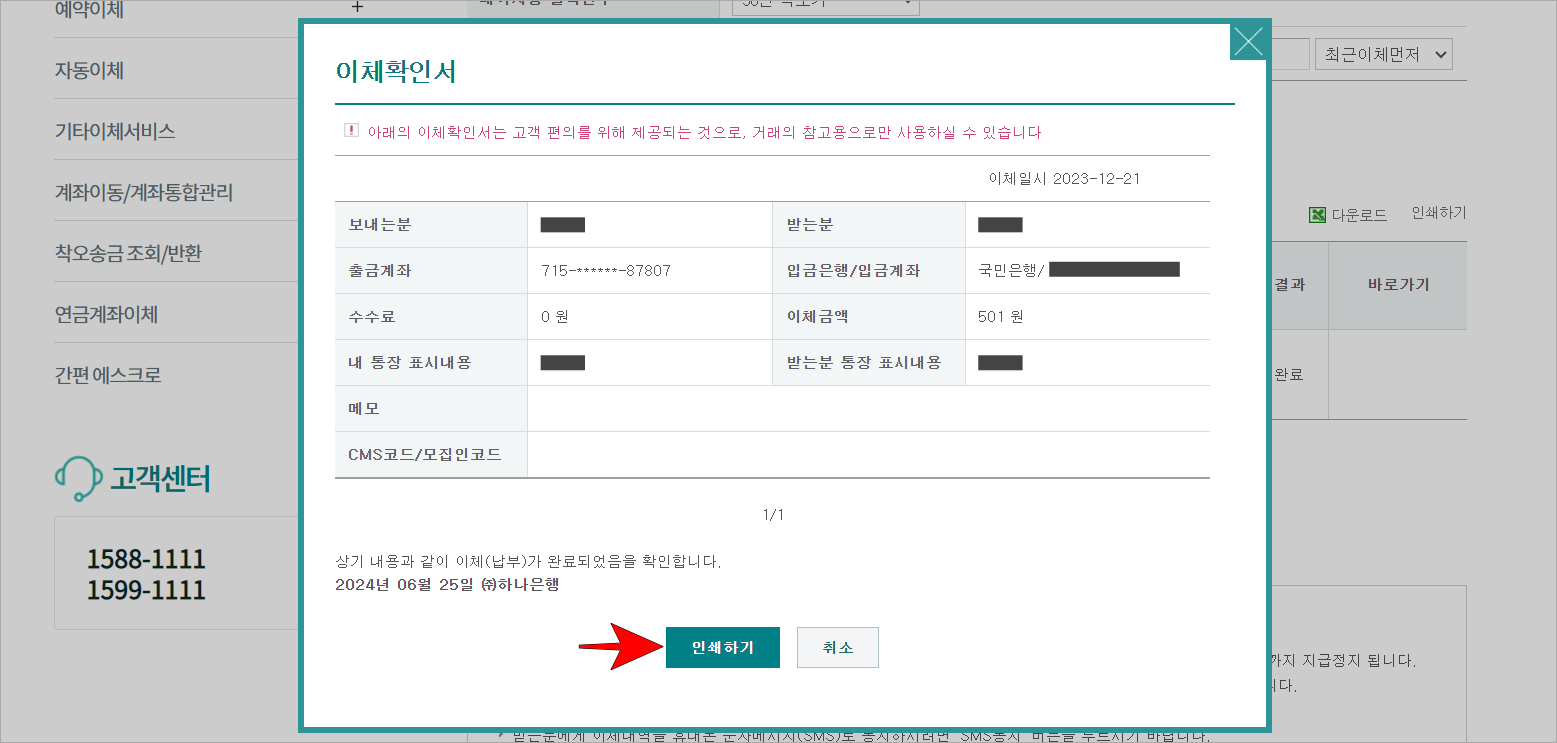
Task: Click the 바로가기 column header
Action: tap(1397, 285)
